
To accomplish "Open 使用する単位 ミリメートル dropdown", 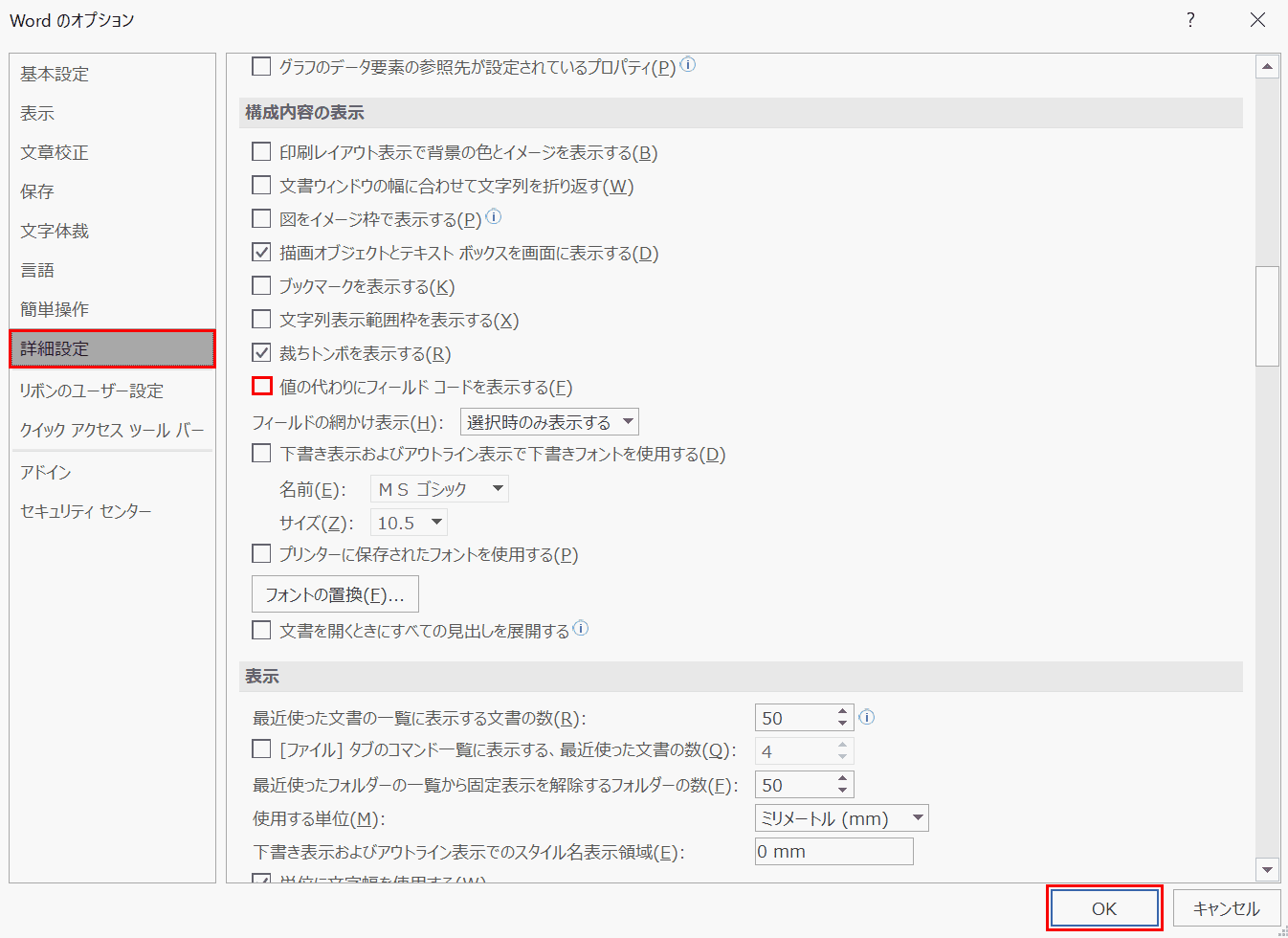I will point(841,818).
